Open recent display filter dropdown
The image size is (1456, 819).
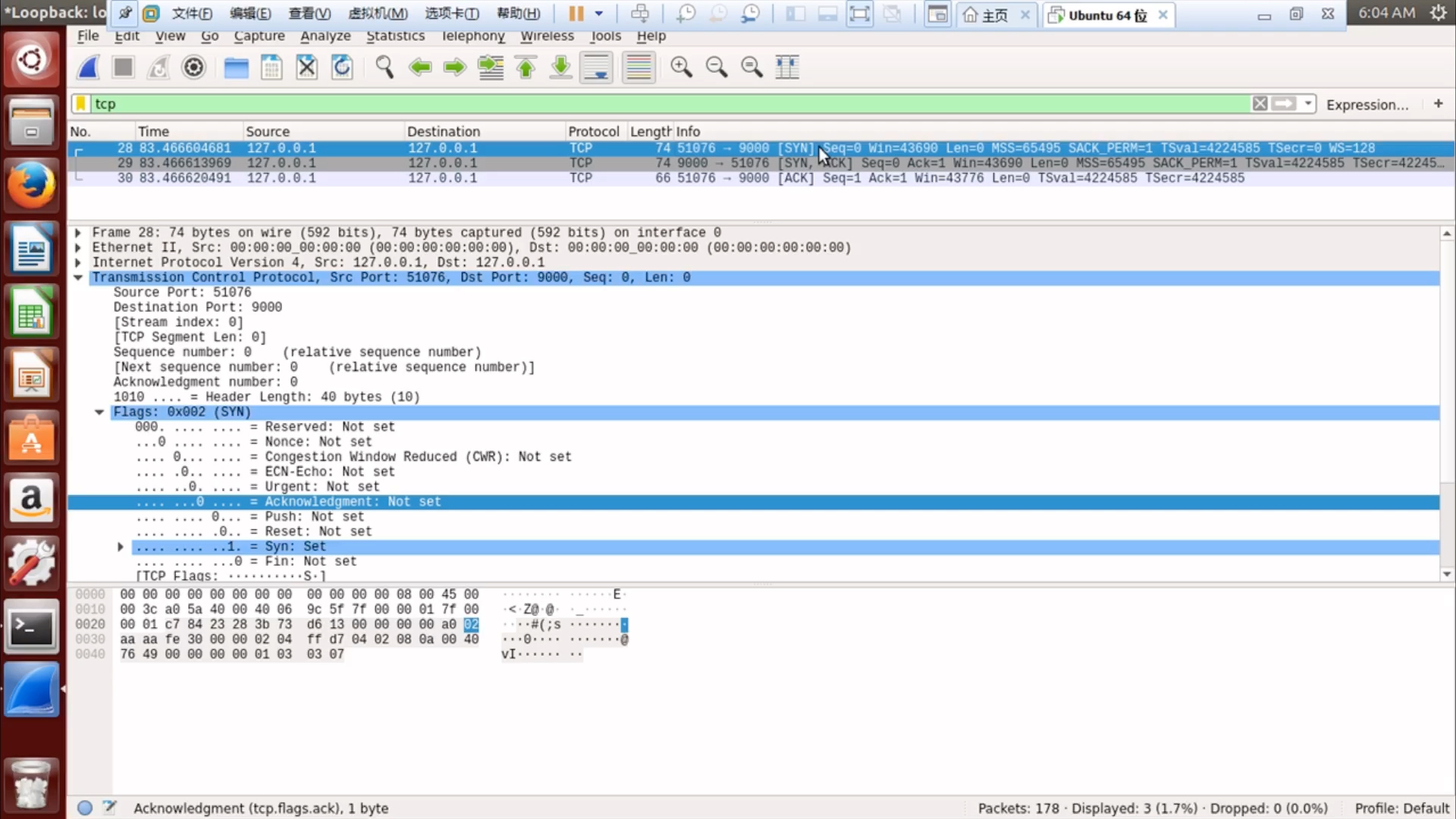[1308, 104]
